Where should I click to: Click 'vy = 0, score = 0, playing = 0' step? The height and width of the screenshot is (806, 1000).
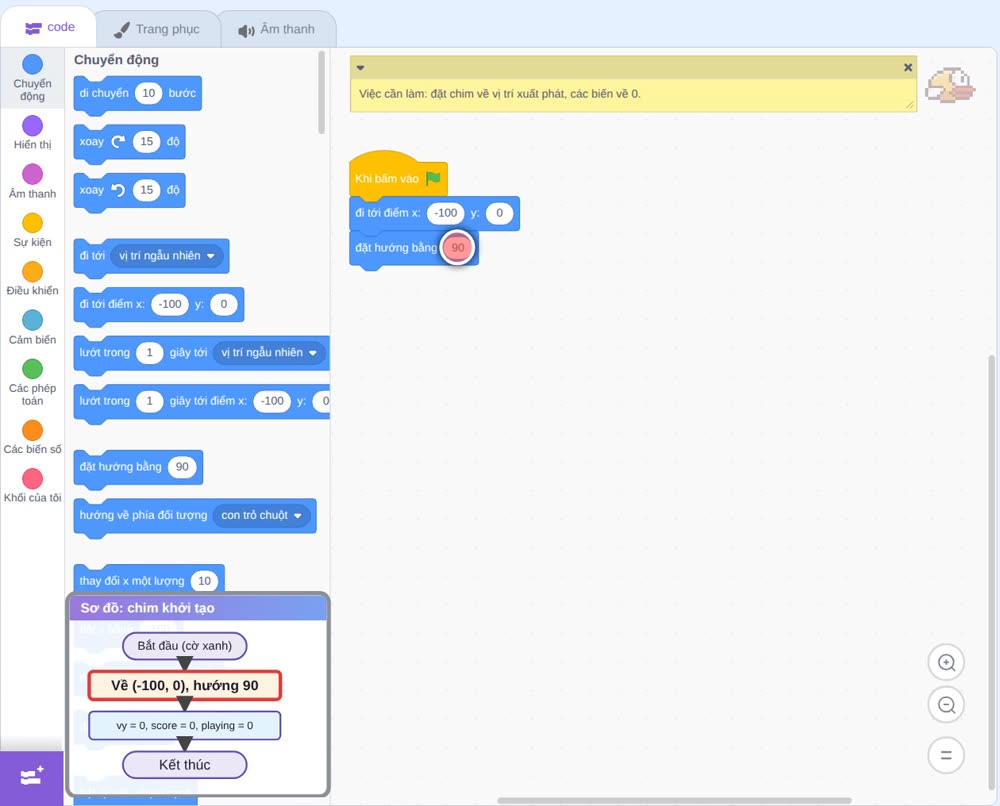pyautogui.click(x=184, y=726)
